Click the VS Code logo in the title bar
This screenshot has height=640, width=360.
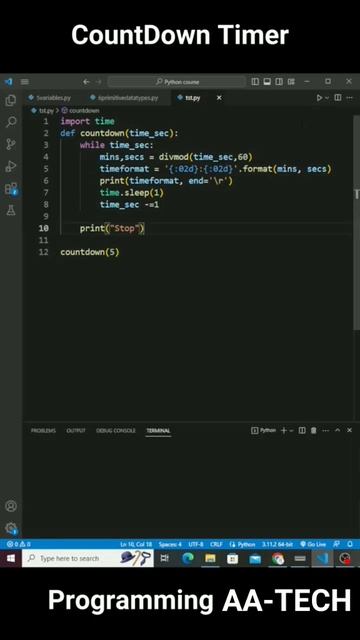click(x=8, y=82)
